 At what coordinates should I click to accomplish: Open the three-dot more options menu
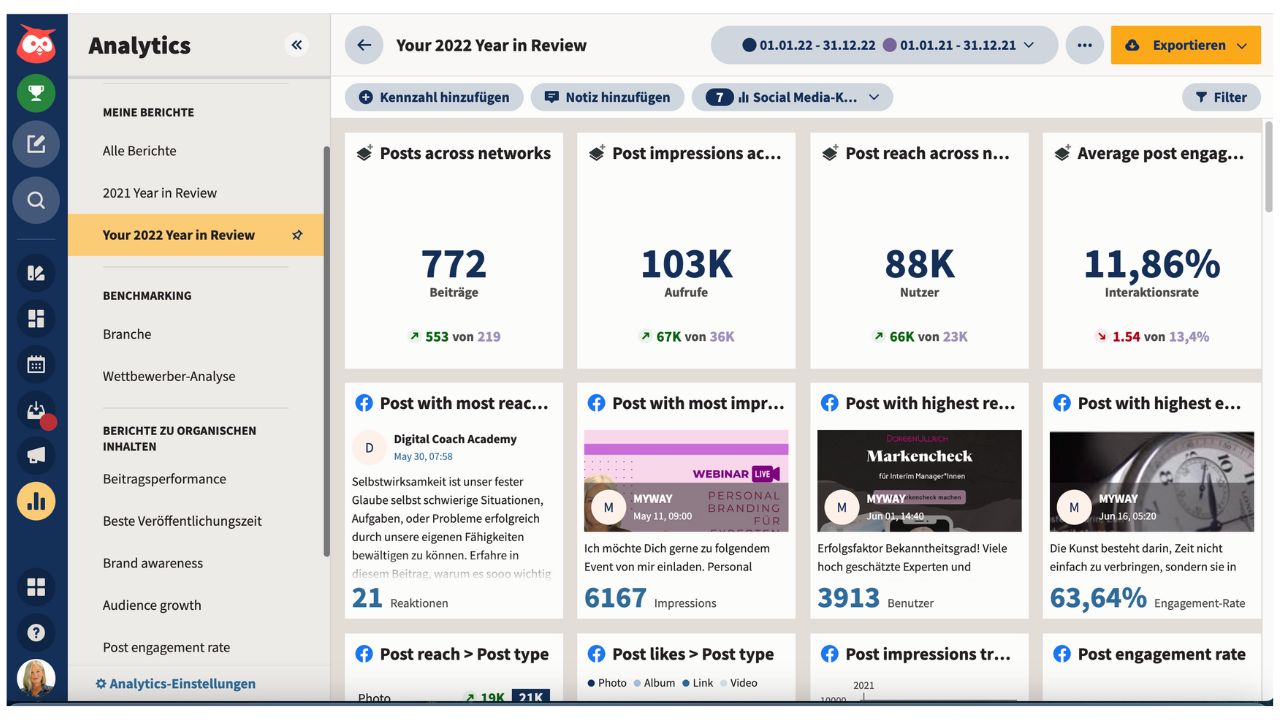click(x=1084, y=44)
